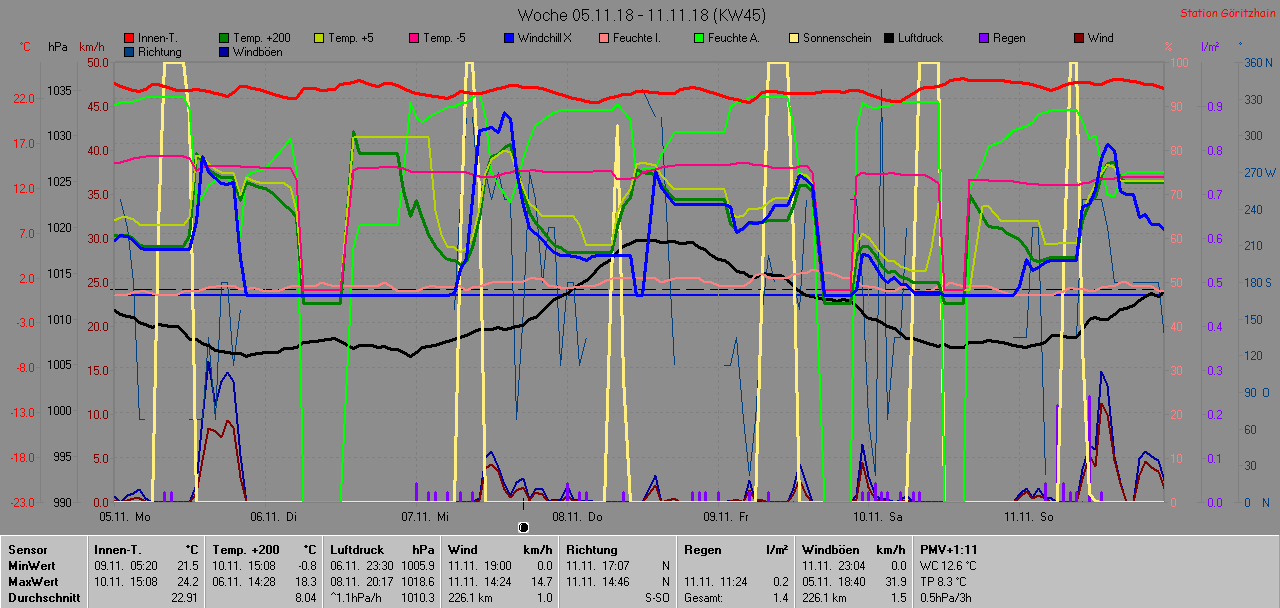Click the 'Station Göritzhain' label
The image size is (1280, 608).
[x=1226, y=14]
